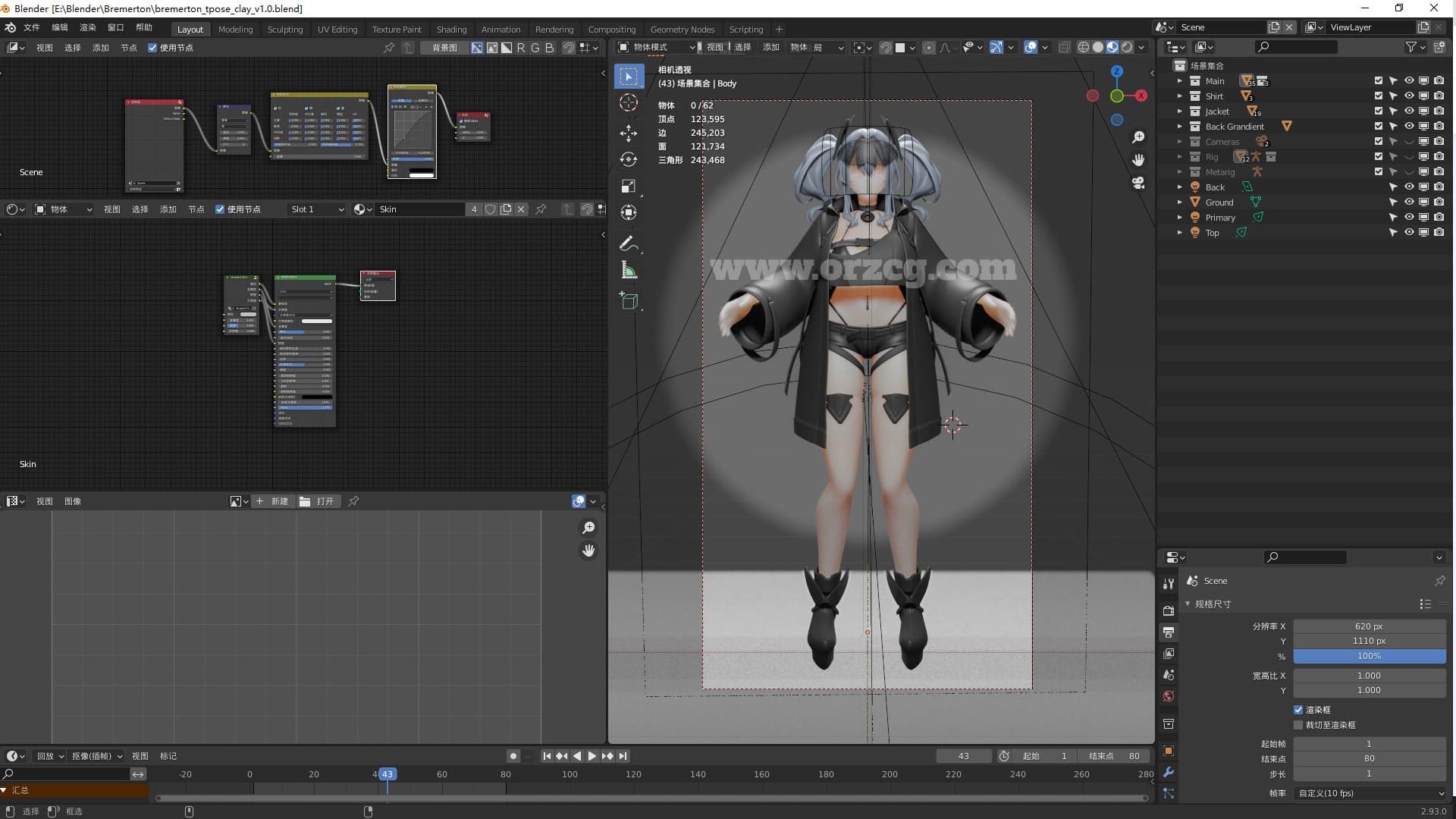Screen dimensions: 1456x819
Task: Collapse the dimensions panel in properties
Action: click(x=1188, y=604)
